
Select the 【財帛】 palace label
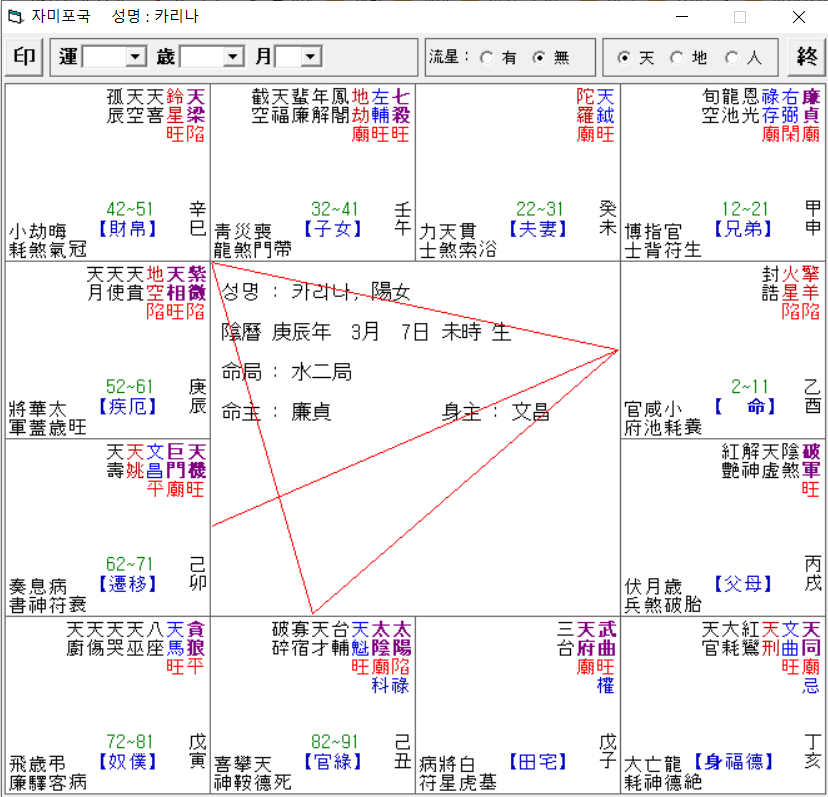tap(129, 228)
